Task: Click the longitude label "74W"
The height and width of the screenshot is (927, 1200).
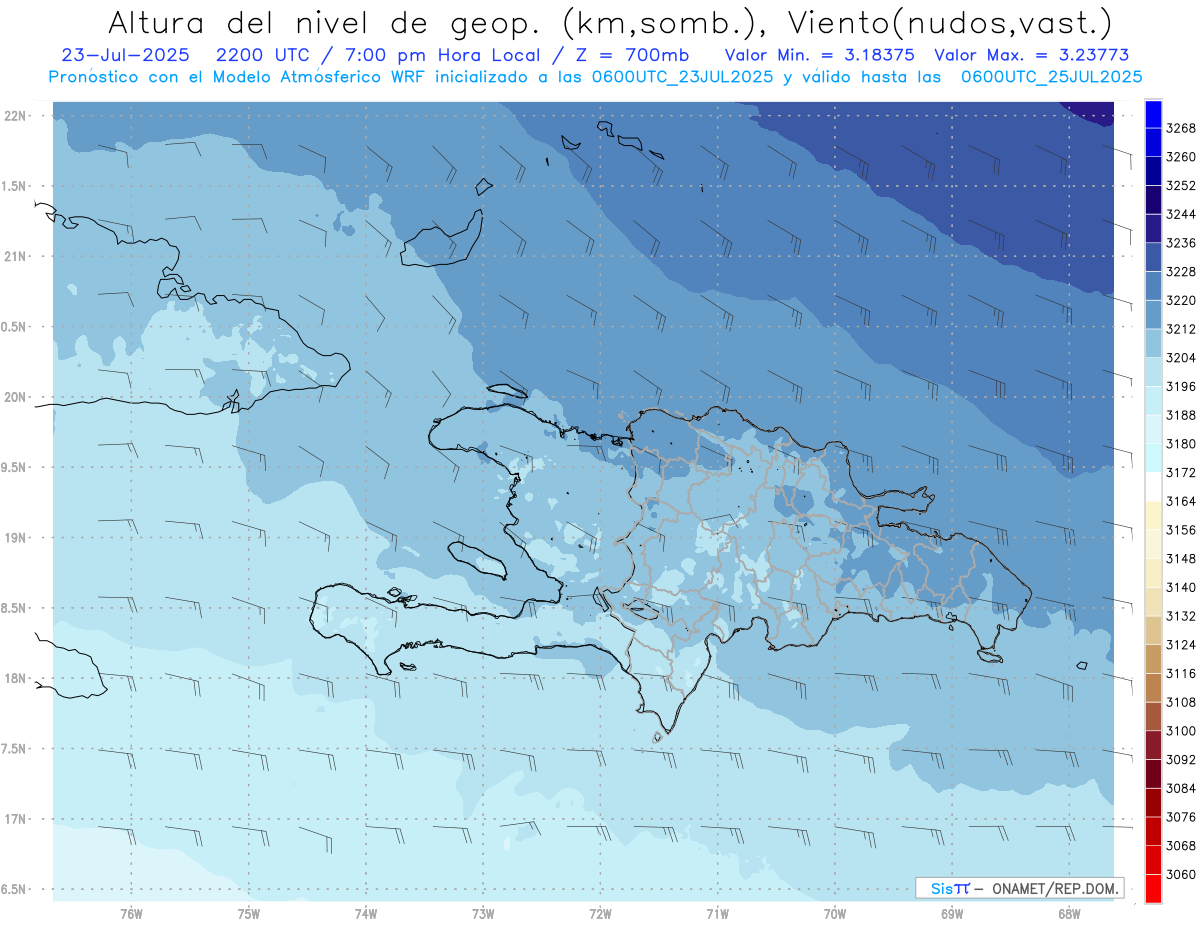Action: click(x=365, y=913)
